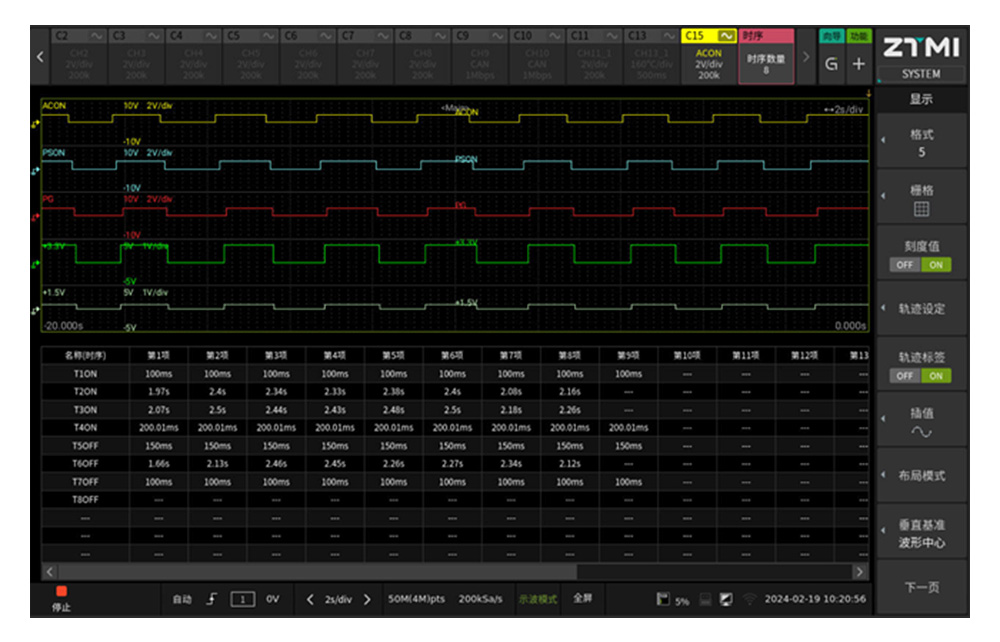
Task: Select the C2 channel tab
Action: 78,56
